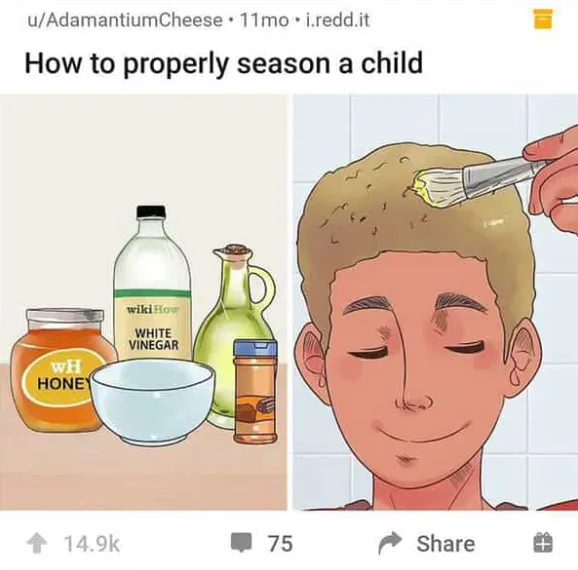This screenshot has height=570, width=578.
Task: Click the empty blue bowl in image
Action: pyautogui.click(x=153, y=402)
